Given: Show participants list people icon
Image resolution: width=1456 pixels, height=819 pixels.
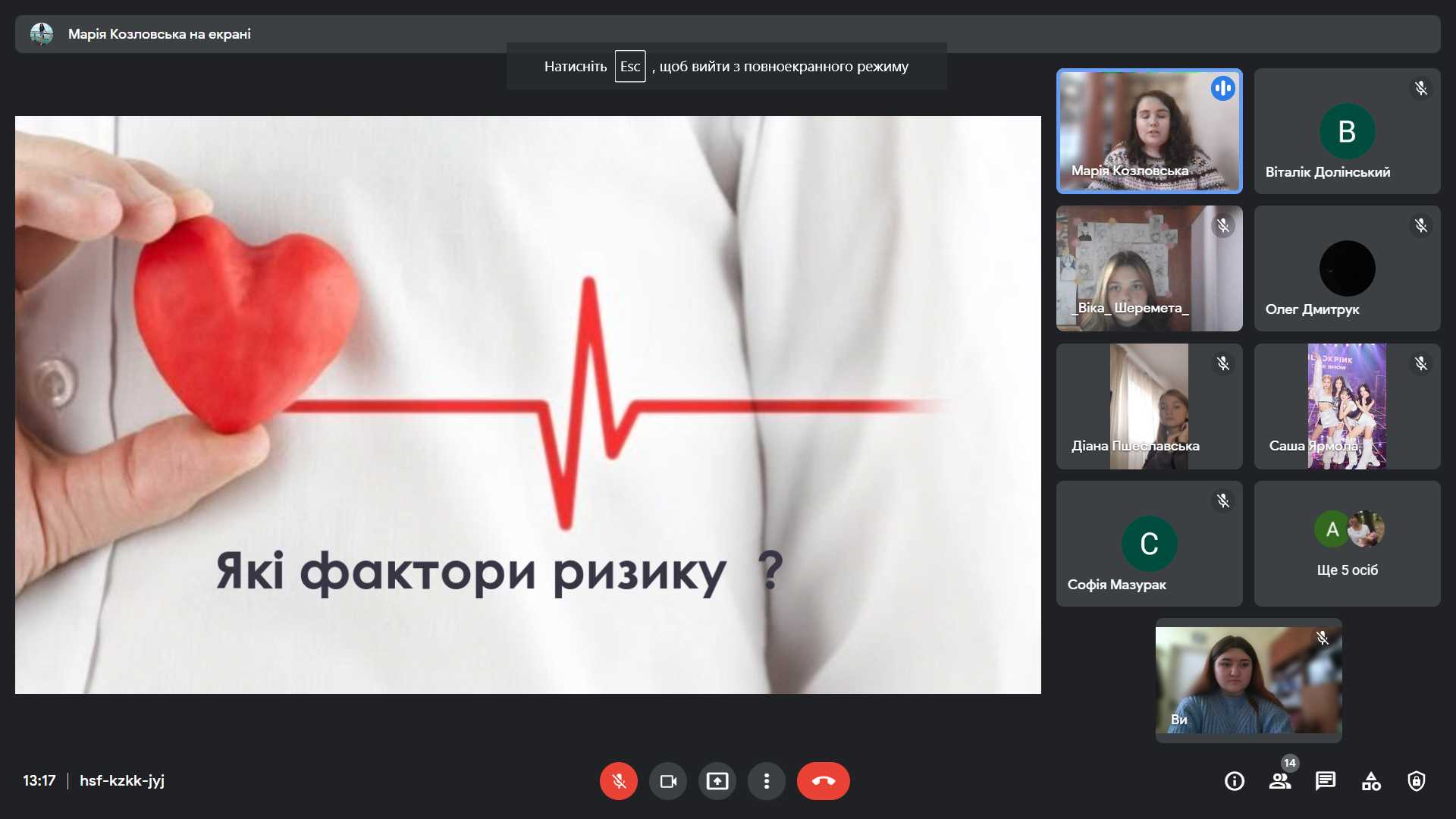Looking at the screenshot, I should click(x=1279, y=781).
